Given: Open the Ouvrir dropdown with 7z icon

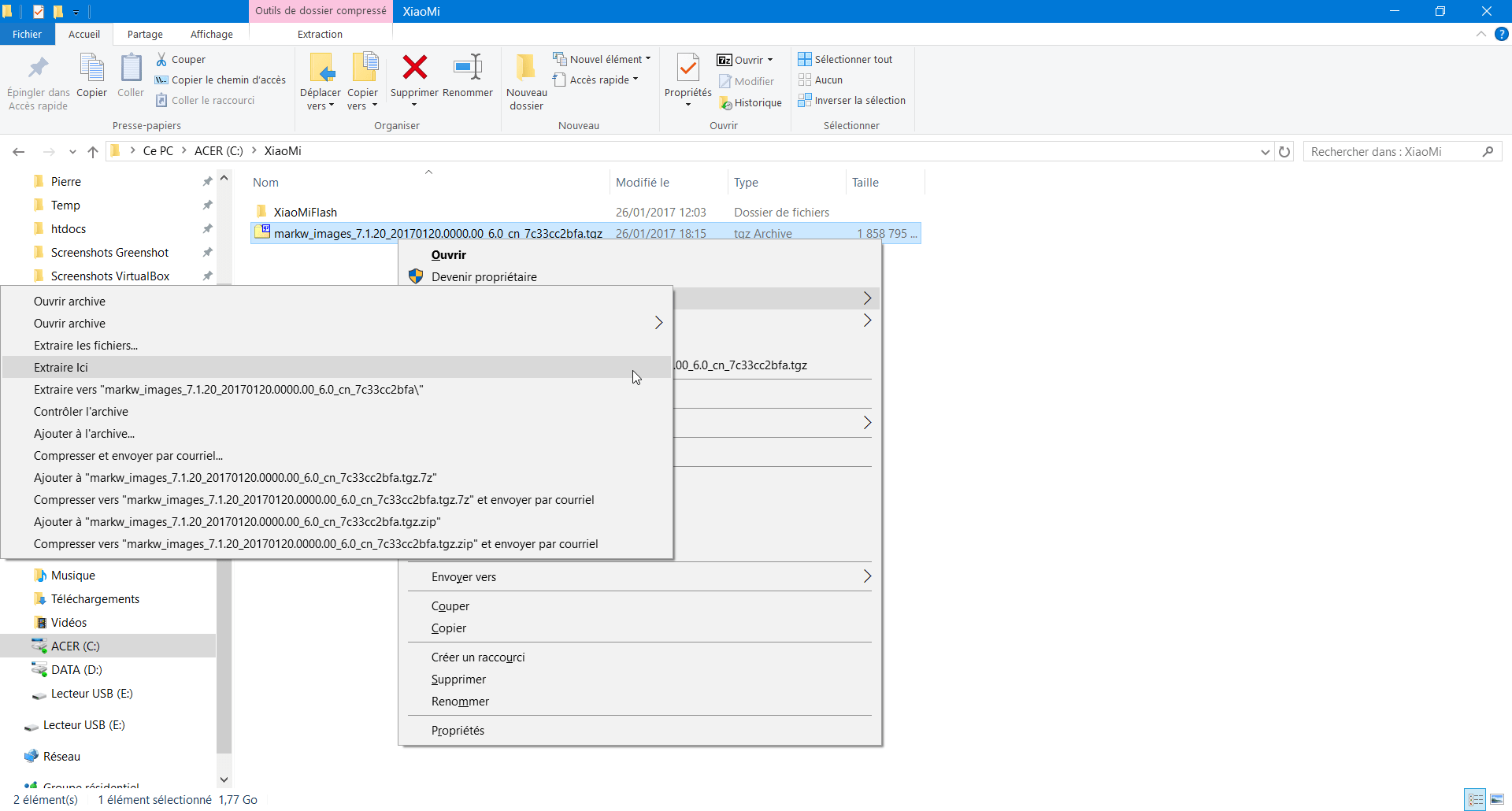Looking at the screenshot, I should [745, 60].
